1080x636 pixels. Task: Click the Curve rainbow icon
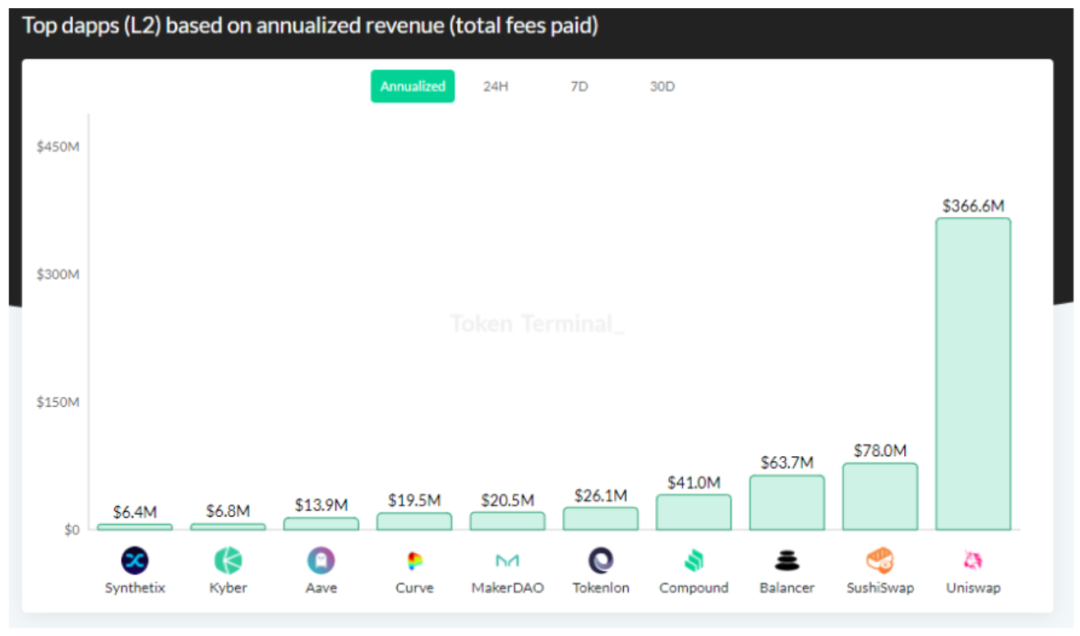pos(414,560)
